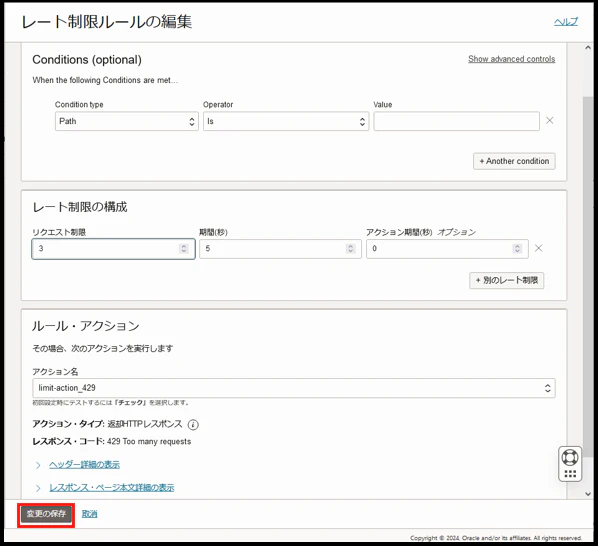Expand ヘッダー詳細の表示 section
This screenshot has height=546, width=598.
coord(84,465)
